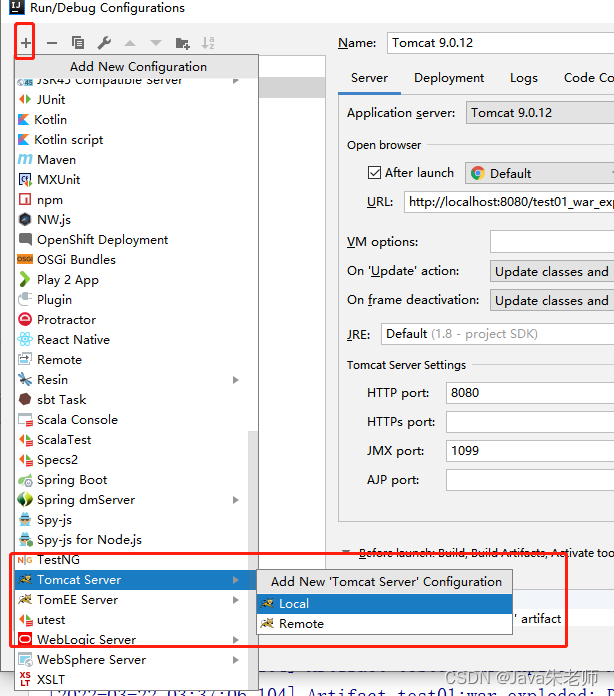Expand Resin submenu arrow
The height and width of the screenshot is (696, 614).
click(x=236, y=380)
